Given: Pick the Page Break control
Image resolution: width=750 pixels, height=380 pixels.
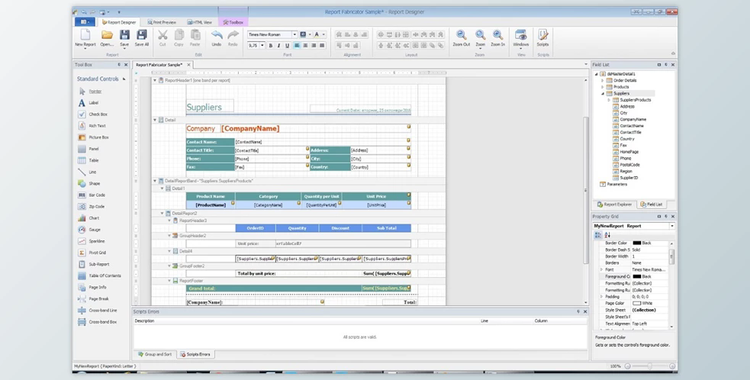Looking at the screenshot, I should 93,299.
